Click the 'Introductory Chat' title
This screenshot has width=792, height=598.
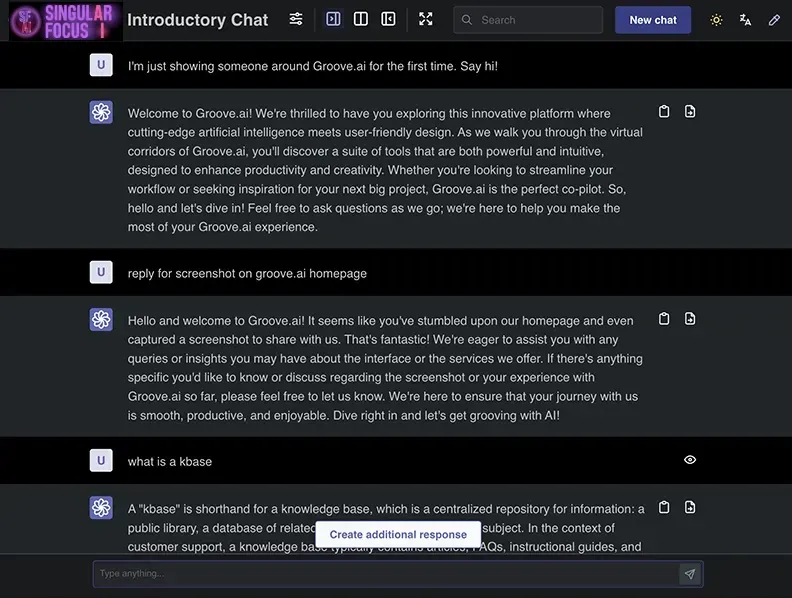click(197, 20)
